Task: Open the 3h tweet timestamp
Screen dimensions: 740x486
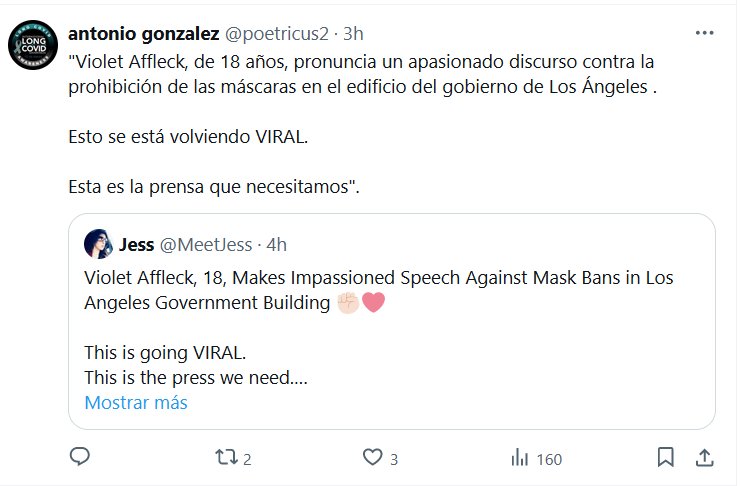Action: click(353, 34)
